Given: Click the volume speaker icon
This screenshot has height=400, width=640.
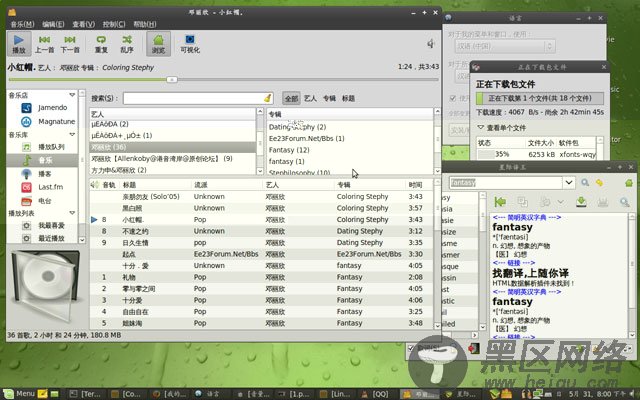Looking at the screenshot, I should [431, 43].
